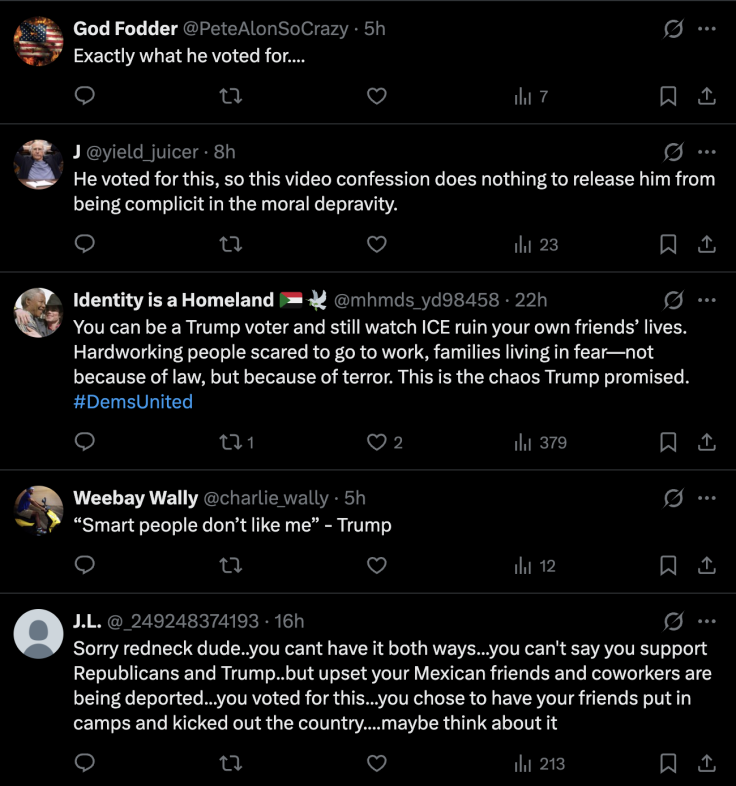Screen dimensions: 736x786
Task: Reply to God Fodder's tweet
Action: pos(86,96)
